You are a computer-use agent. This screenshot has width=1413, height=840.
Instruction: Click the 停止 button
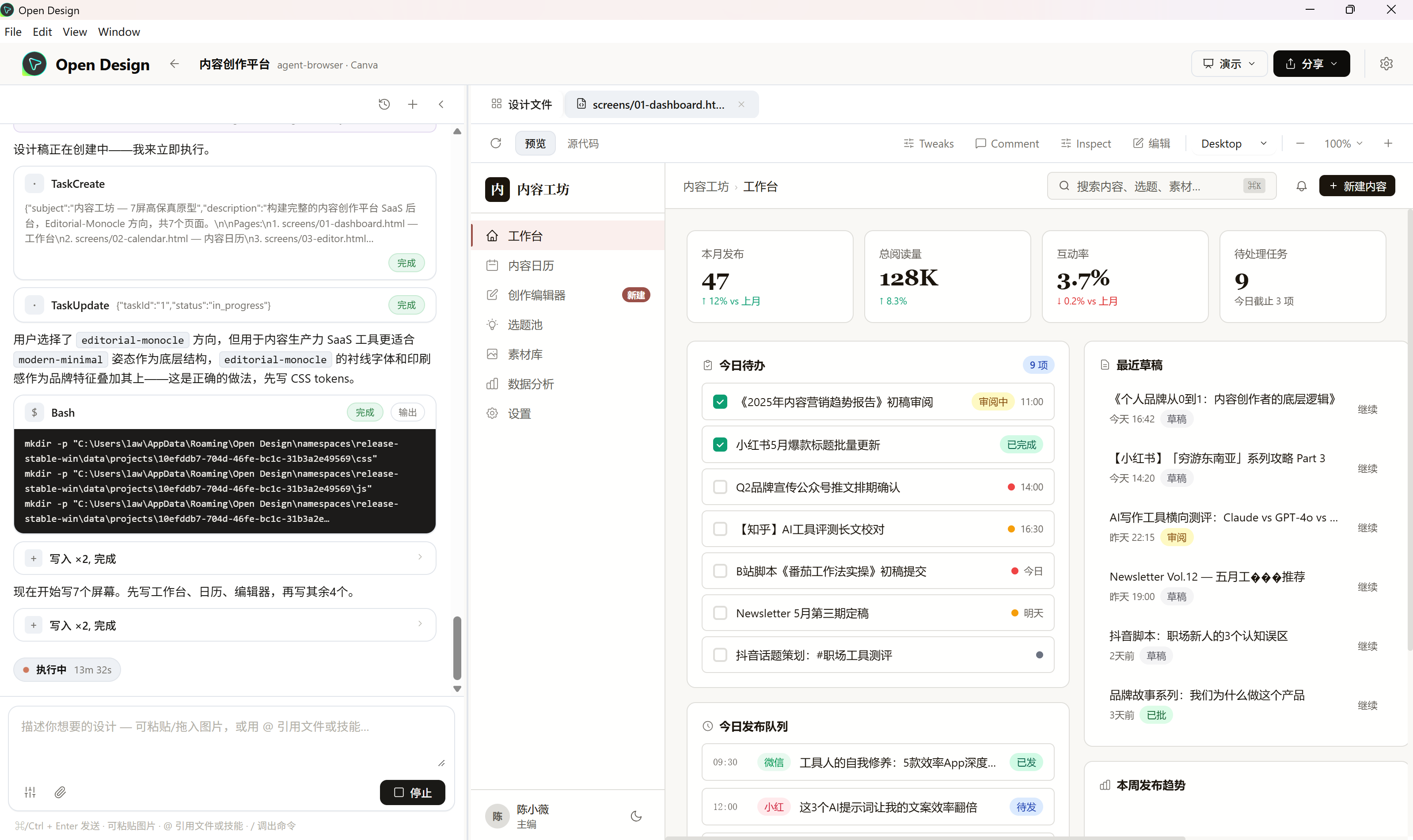pos(412,792)
